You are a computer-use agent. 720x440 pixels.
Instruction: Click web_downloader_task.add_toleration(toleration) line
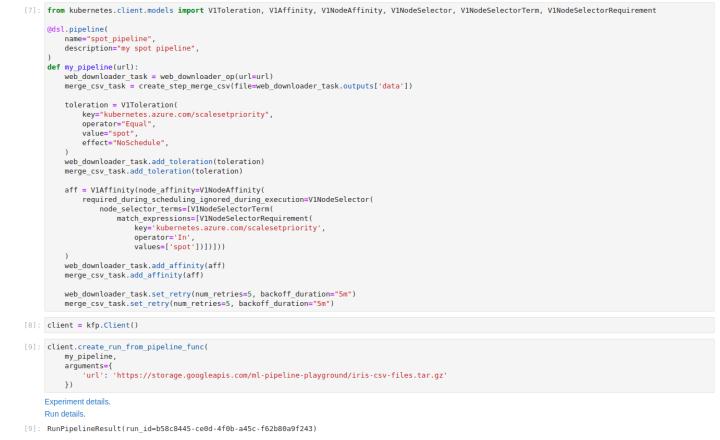pos(164,162)
